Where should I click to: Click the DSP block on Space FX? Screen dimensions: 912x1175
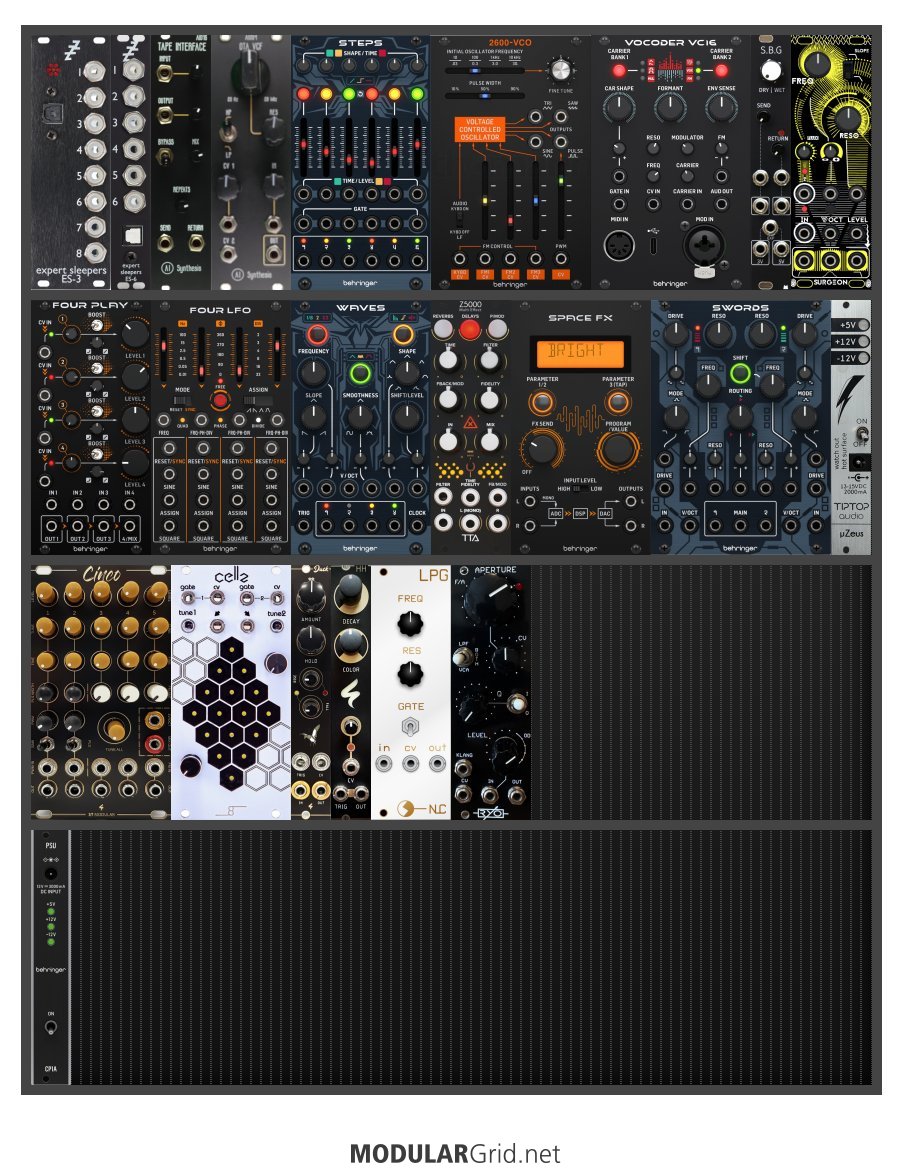[580, 513]
